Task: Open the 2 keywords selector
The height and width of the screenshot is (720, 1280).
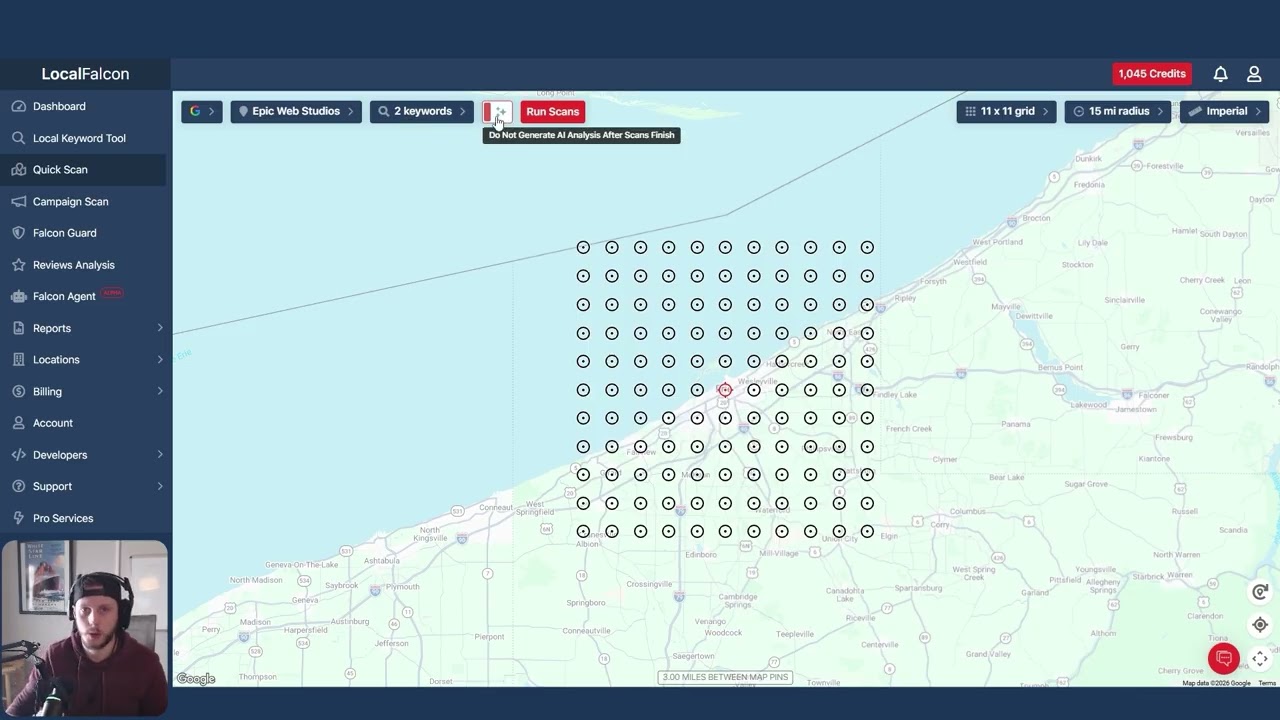Action: pyautogui.click(x=422, y=111)
